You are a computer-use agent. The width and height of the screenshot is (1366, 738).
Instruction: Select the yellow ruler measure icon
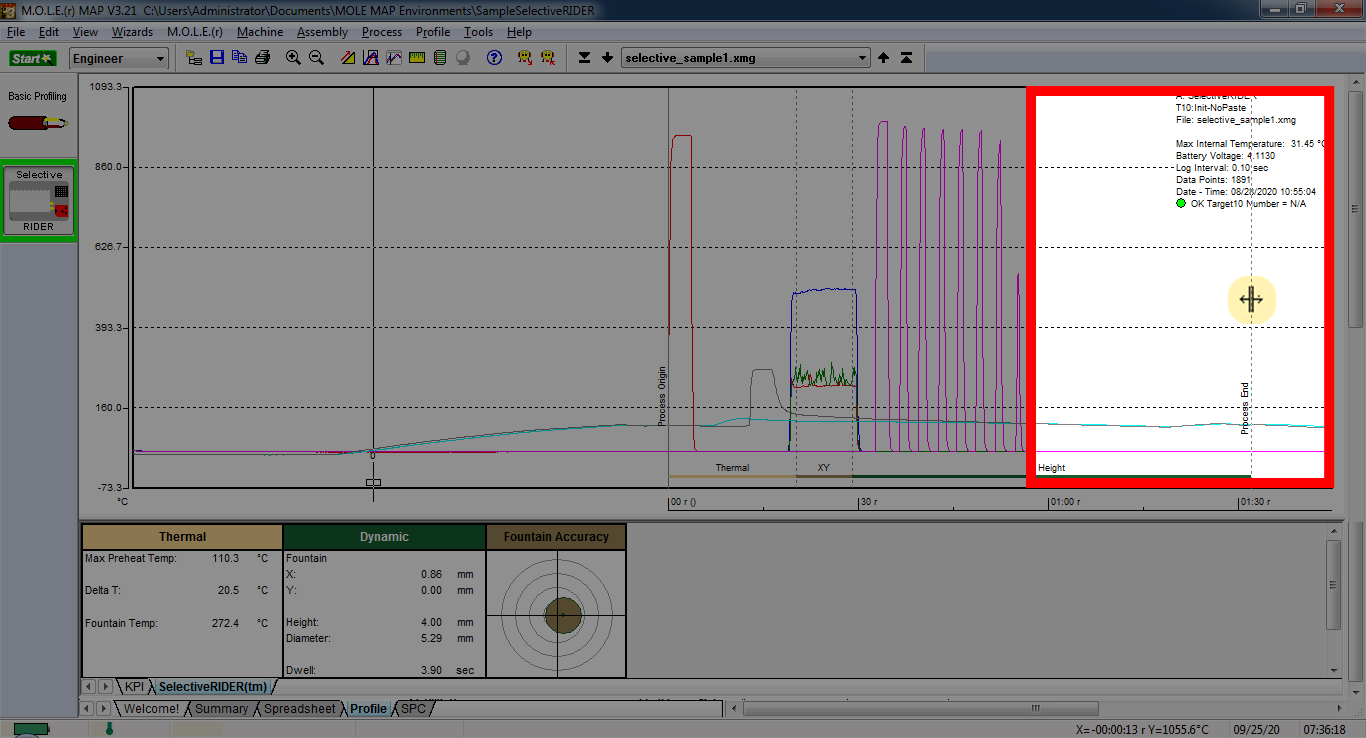[417, 58]
